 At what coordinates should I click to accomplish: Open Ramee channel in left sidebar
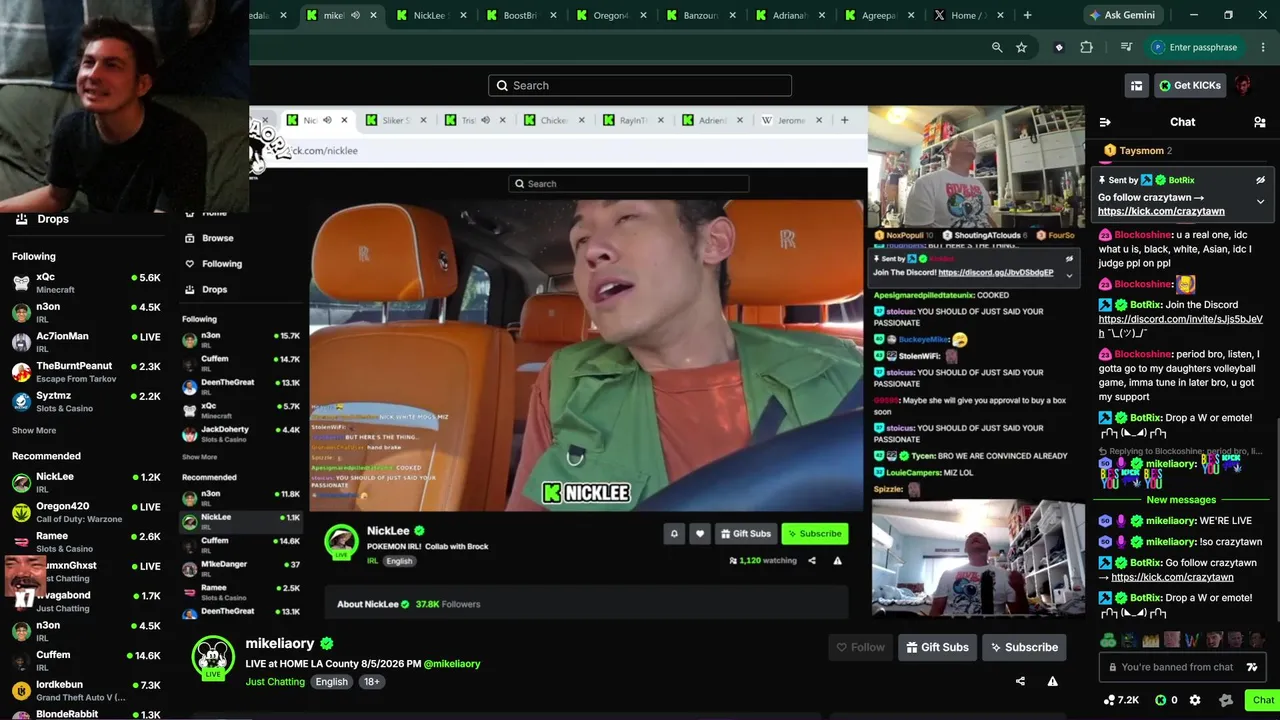[86, 542]
